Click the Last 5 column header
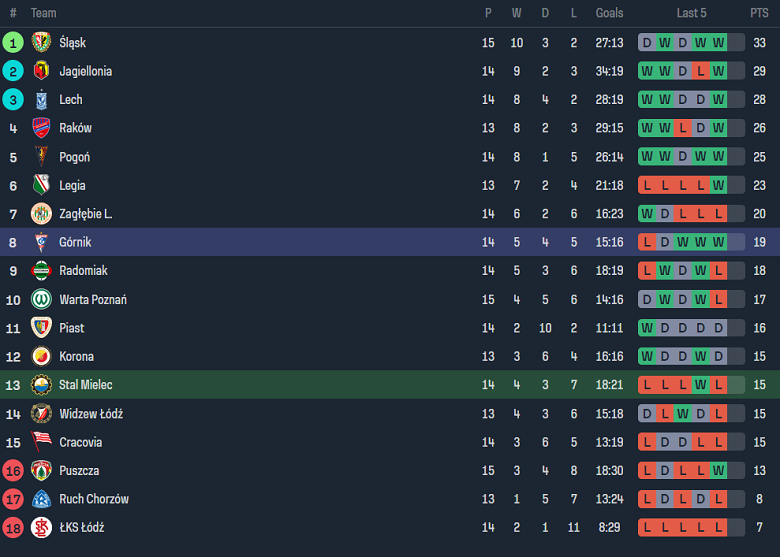Viewport: 780px width, 557px height. point(691,13)
